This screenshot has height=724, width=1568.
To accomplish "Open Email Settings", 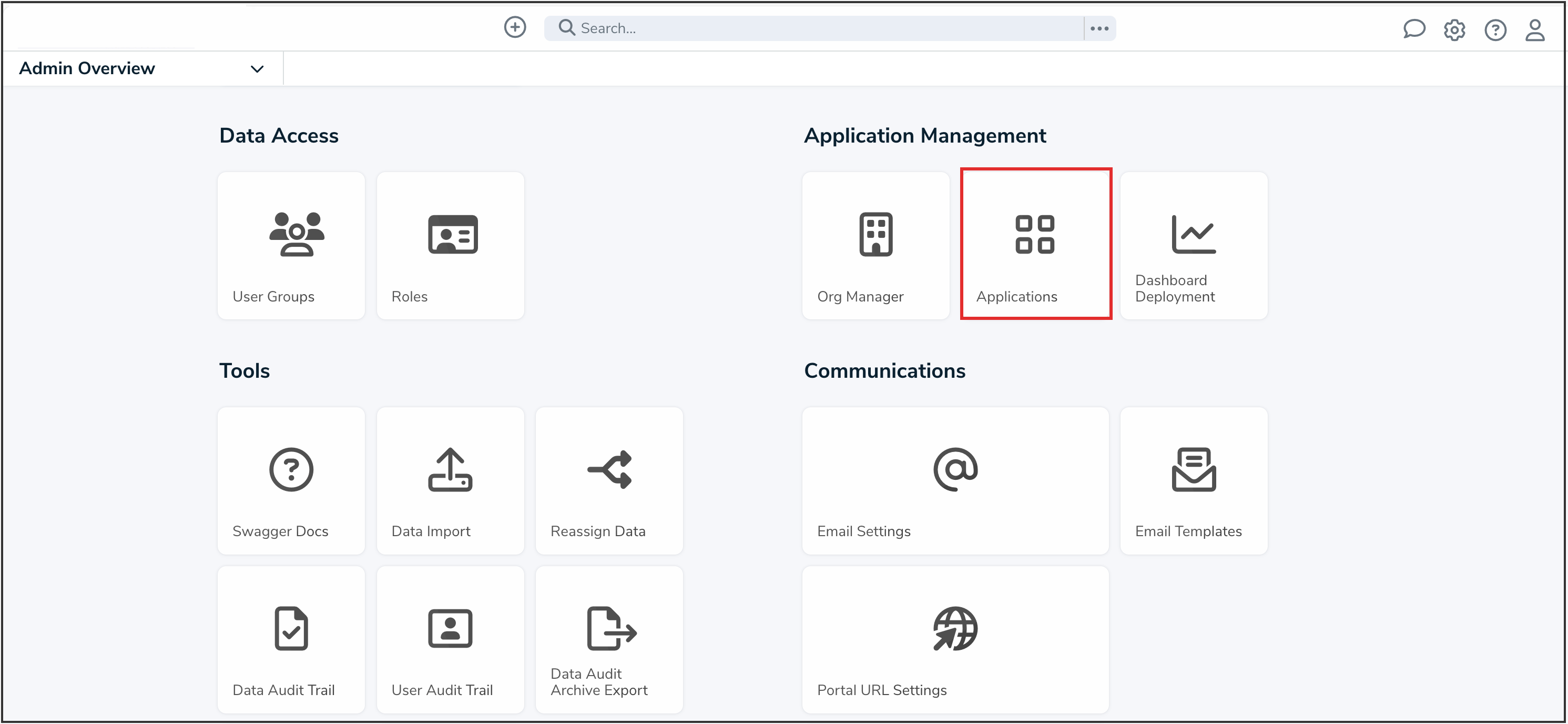I will [955, 480].
